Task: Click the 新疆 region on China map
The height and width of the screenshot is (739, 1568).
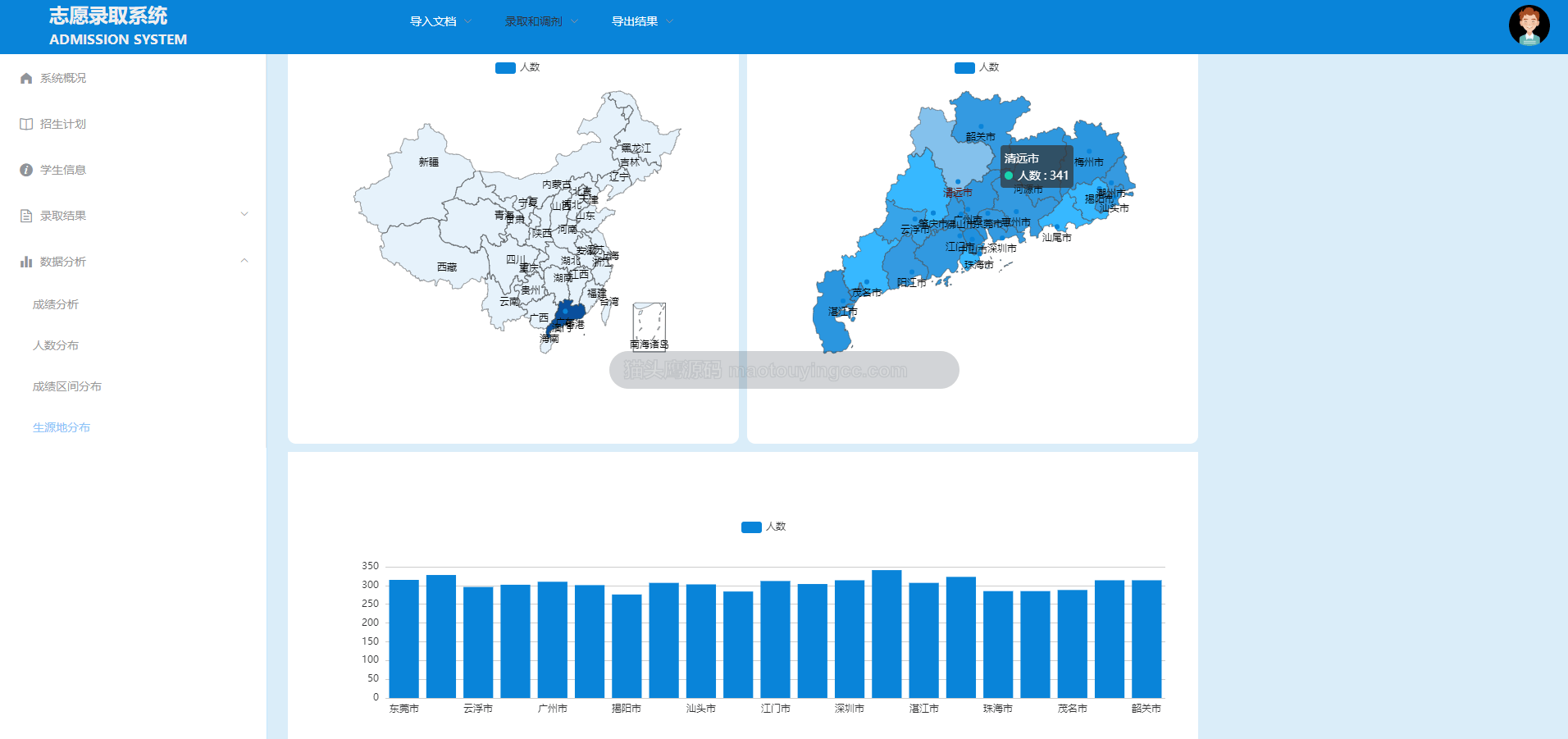Action: [429, 162]
